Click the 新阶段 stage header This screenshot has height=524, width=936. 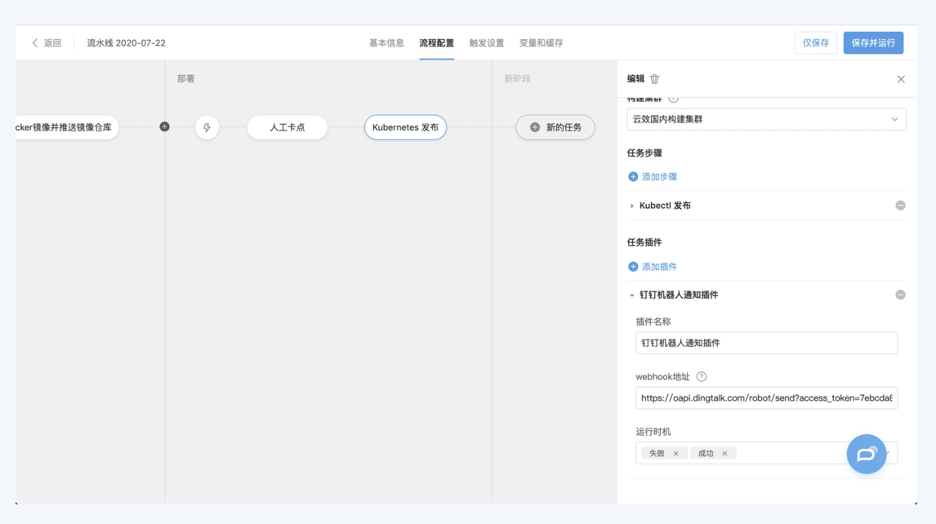coord(517,79)
